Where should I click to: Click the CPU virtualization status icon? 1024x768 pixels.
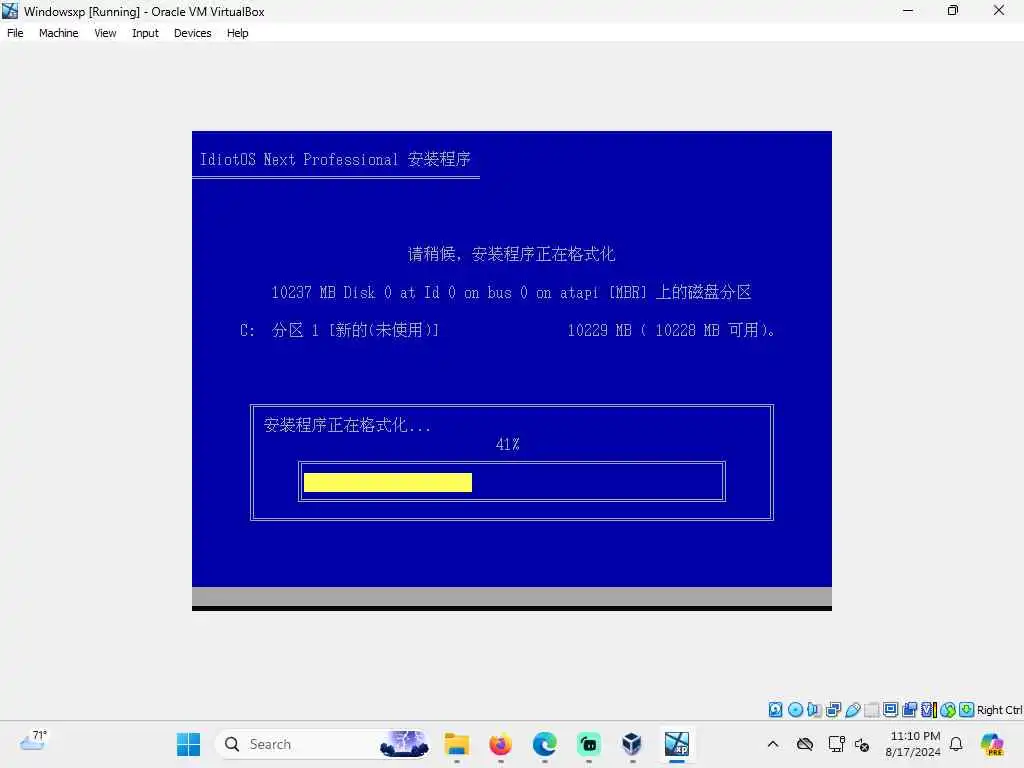click(x=929, y=709)
